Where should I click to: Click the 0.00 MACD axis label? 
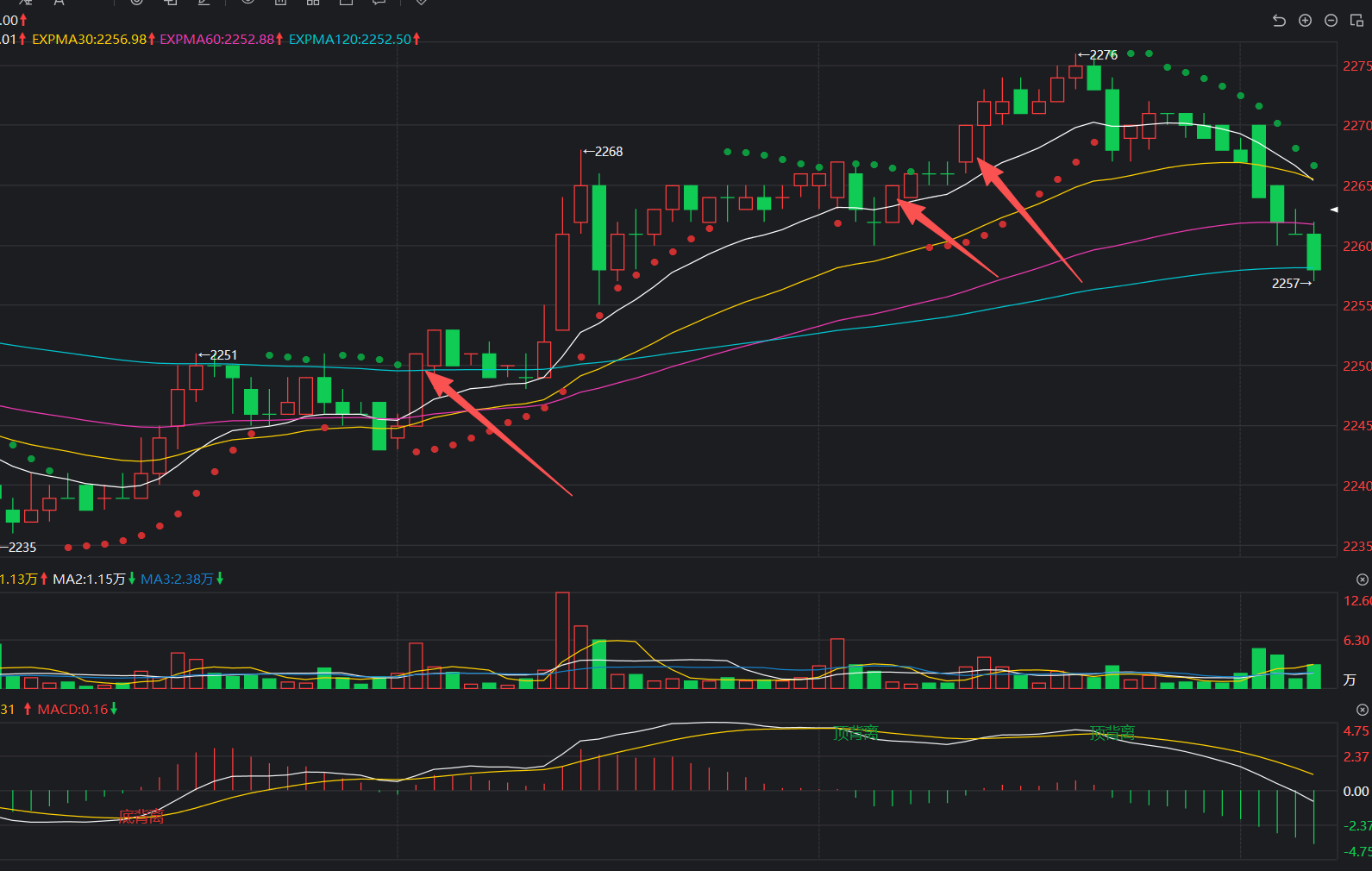tap(1356, 792)
